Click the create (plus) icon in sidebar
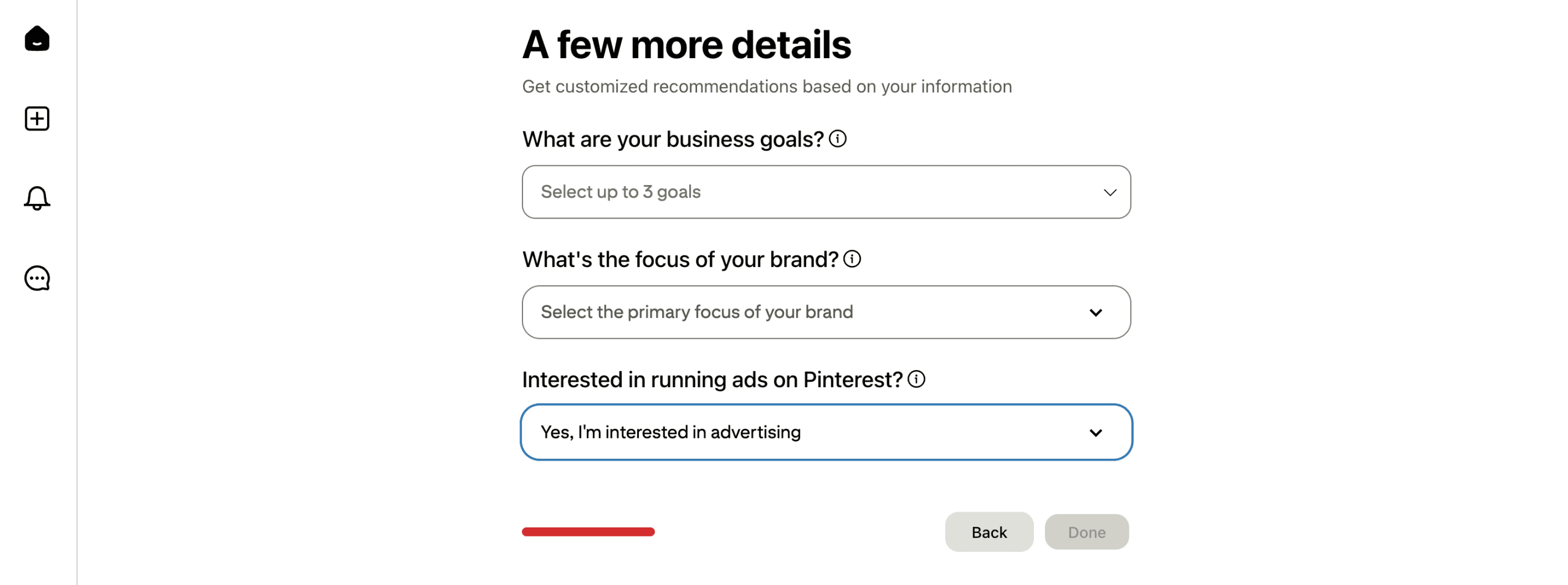The width and height of the screenshot is (1568, 585). (37, 118)
